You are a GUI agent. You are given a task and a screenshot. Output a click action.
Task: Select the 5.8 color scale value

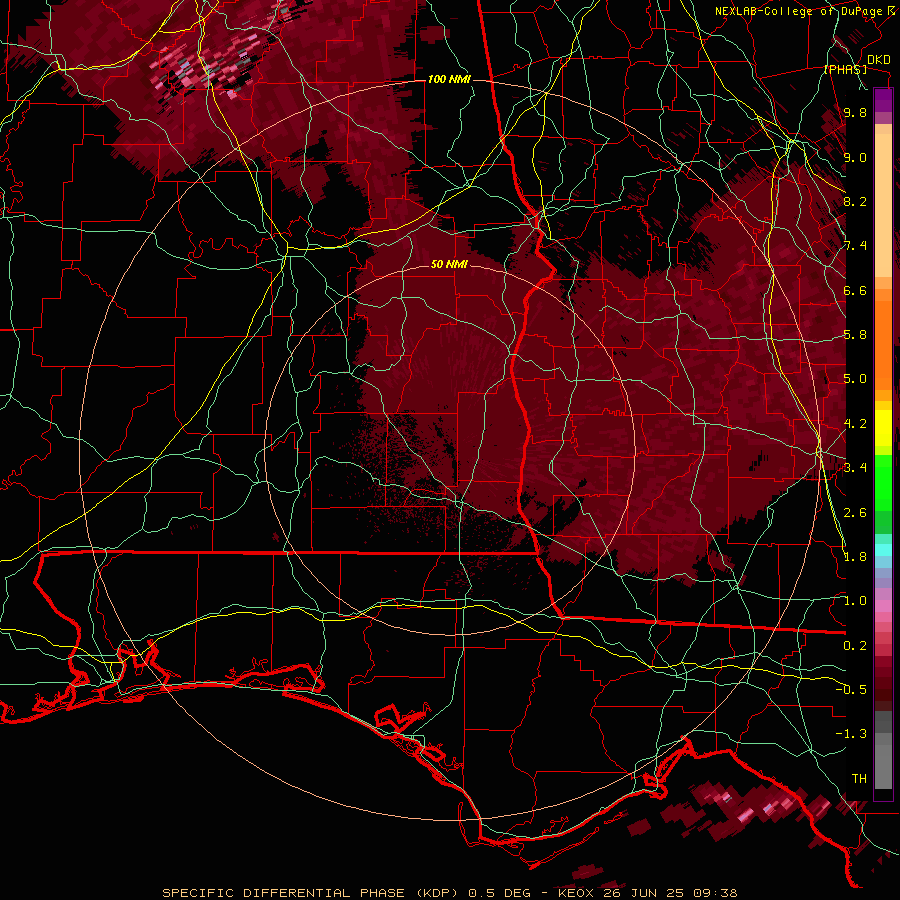[x=855, y=335]
